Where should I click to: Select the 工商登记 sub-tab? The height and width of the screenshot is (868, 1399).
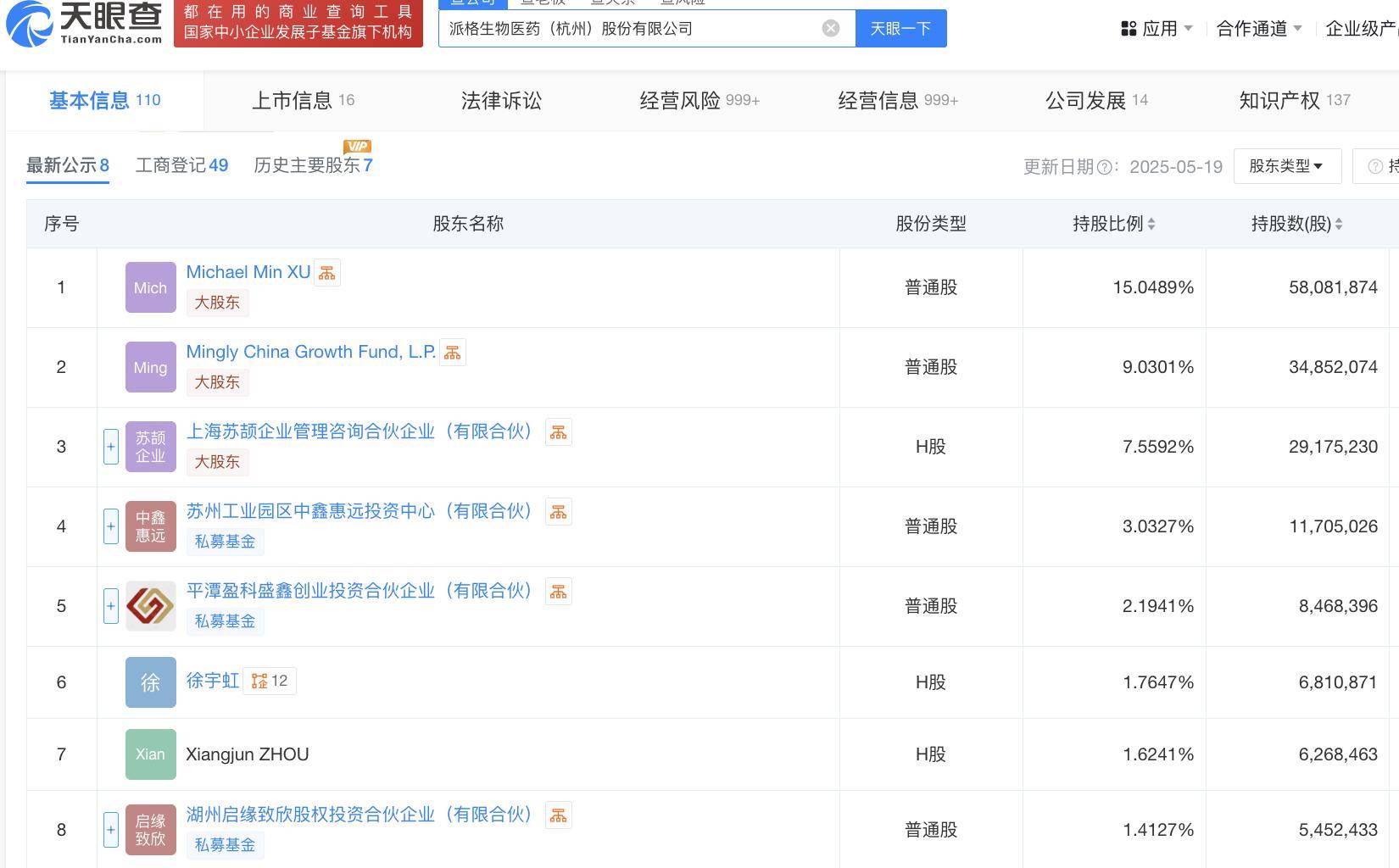pos(181,165)
